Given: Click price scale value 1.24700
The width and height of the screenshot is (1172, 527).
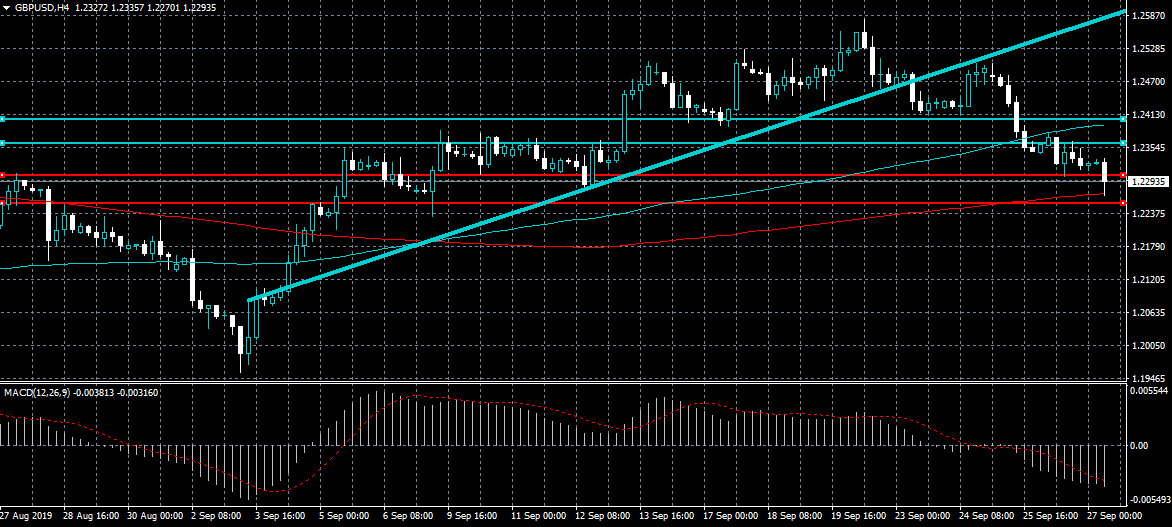Looking at the screenshot, I should (1150, 81).
